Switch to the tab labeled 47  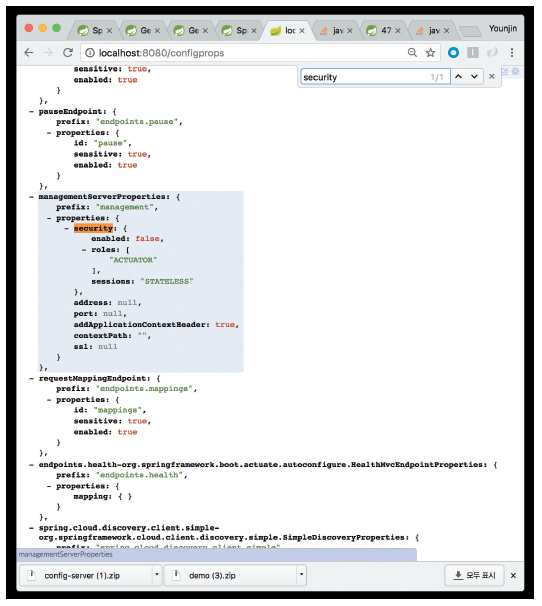pyautogui.click(x=383, y=30)
